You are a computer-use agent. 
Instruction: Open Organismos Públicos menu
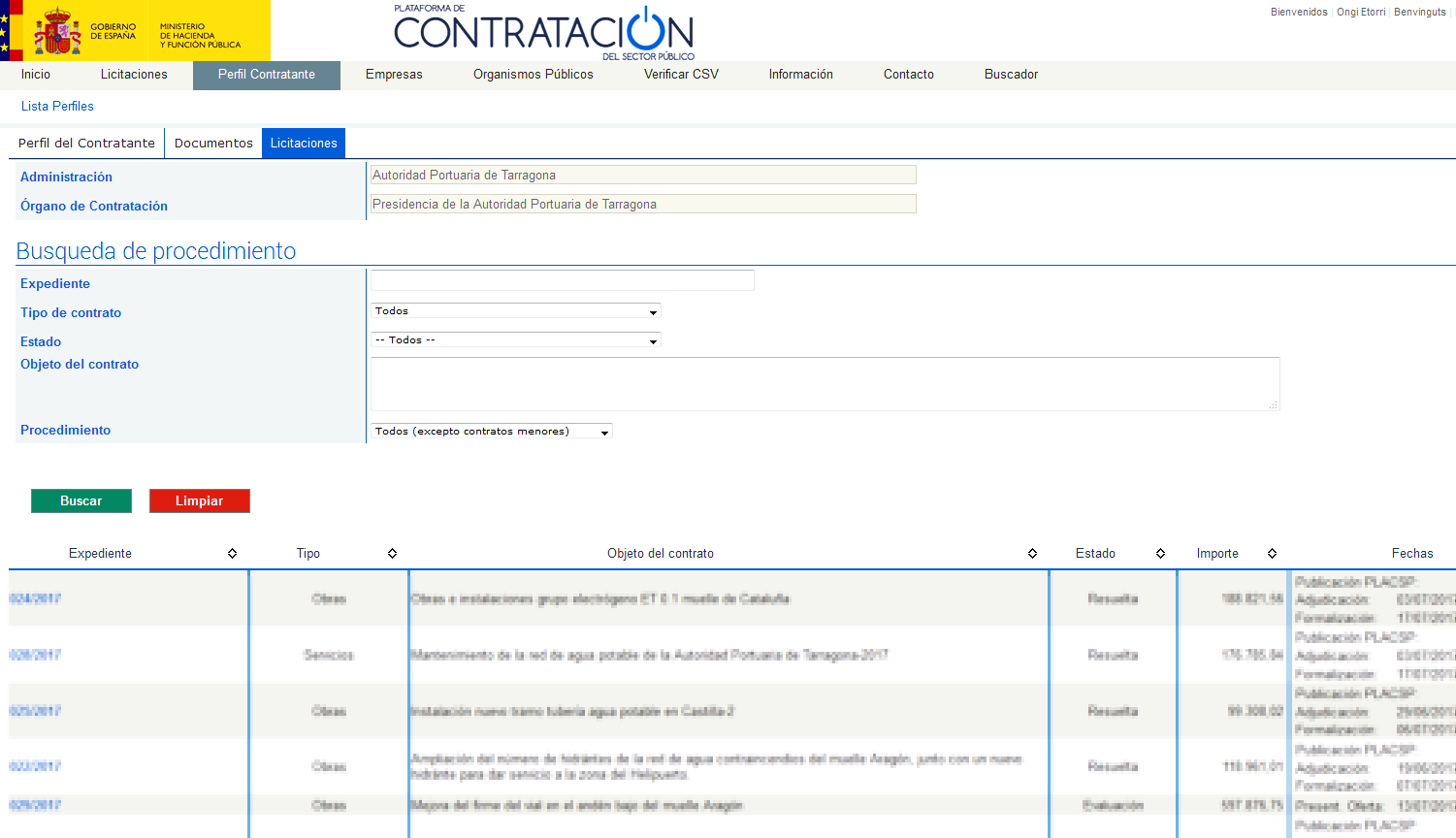point(534,75)
